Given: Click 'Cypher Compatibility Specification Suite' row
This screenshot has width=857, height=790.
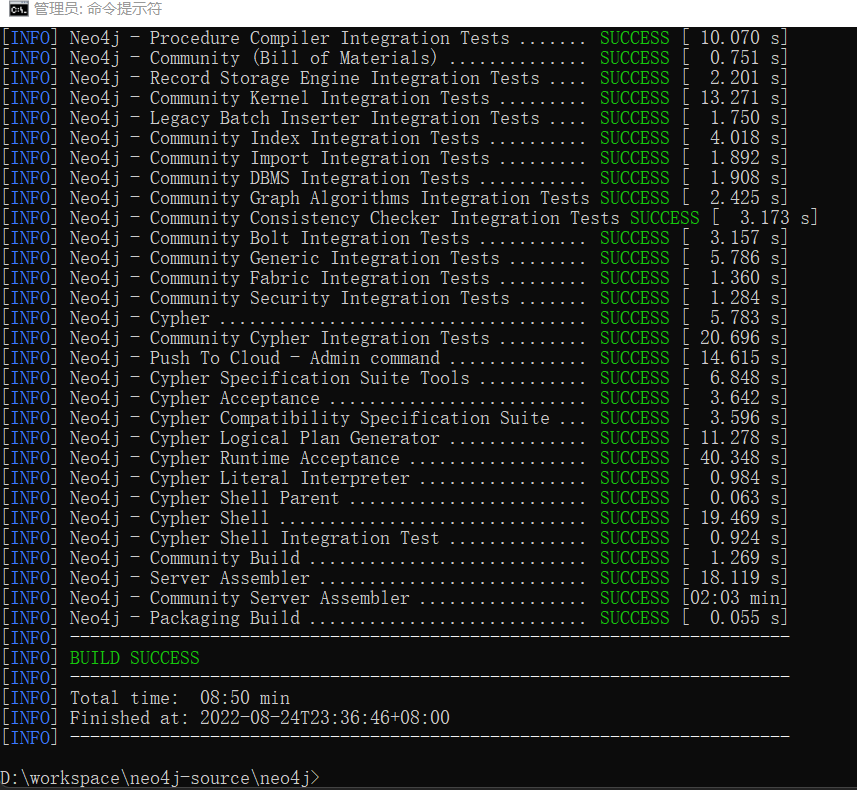Looking at the screenshot, I should (395, 418).
